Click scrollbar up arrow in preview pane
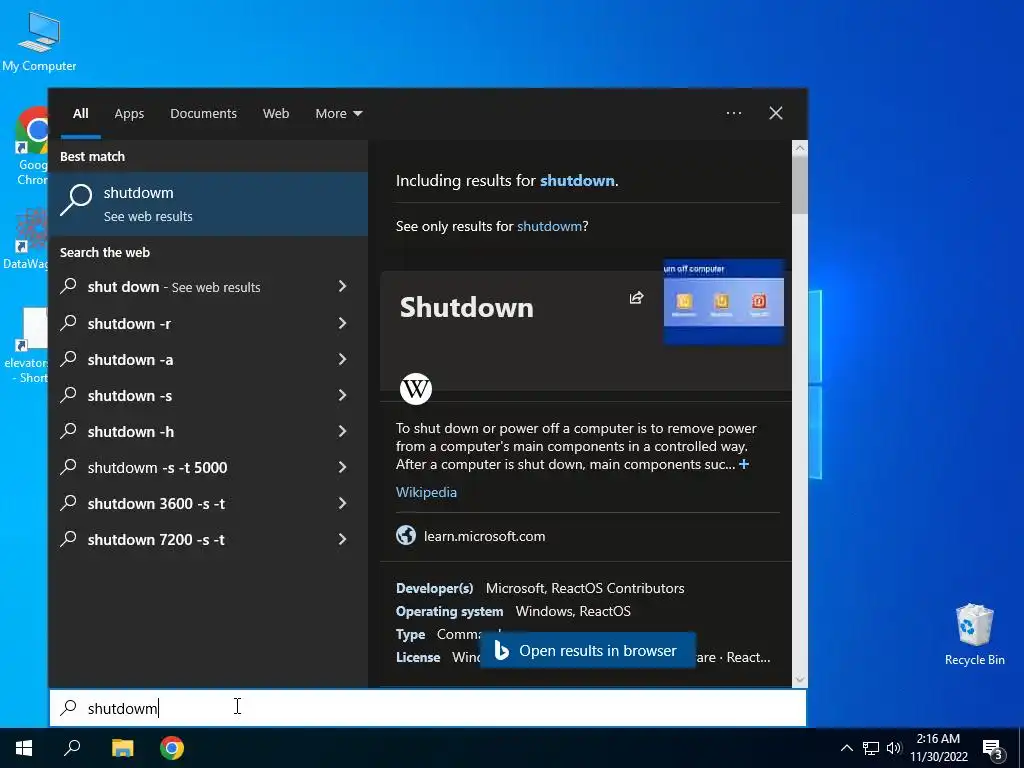The image size is (1024, 768). 800,148
